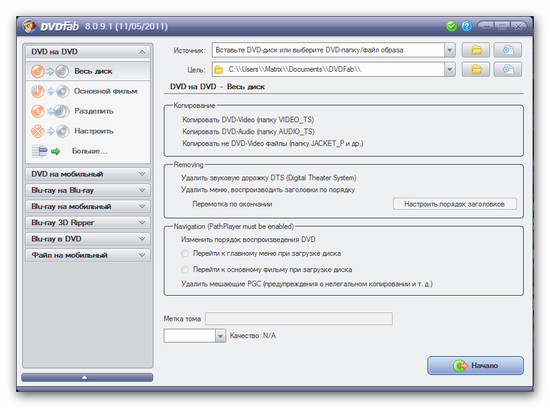Open the Источник source dropdown arrow
This screenshot has height=408, width=550.
coord(450,50)
